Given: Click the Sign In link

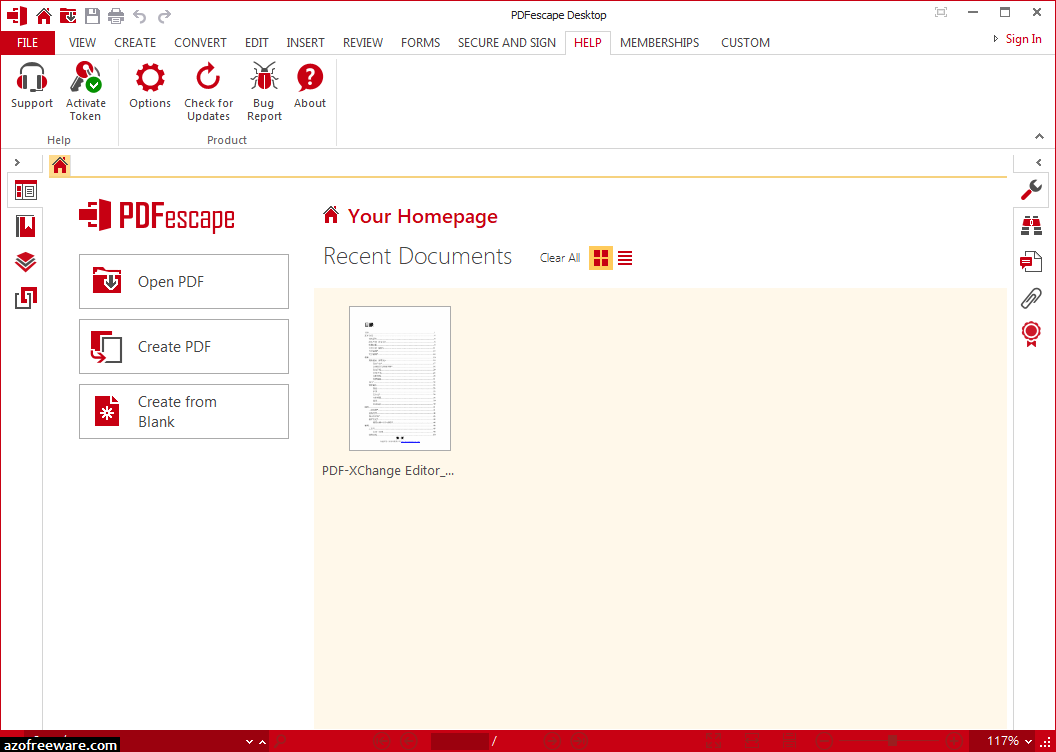Looking at the screenshot, I should pos(1023,39).
